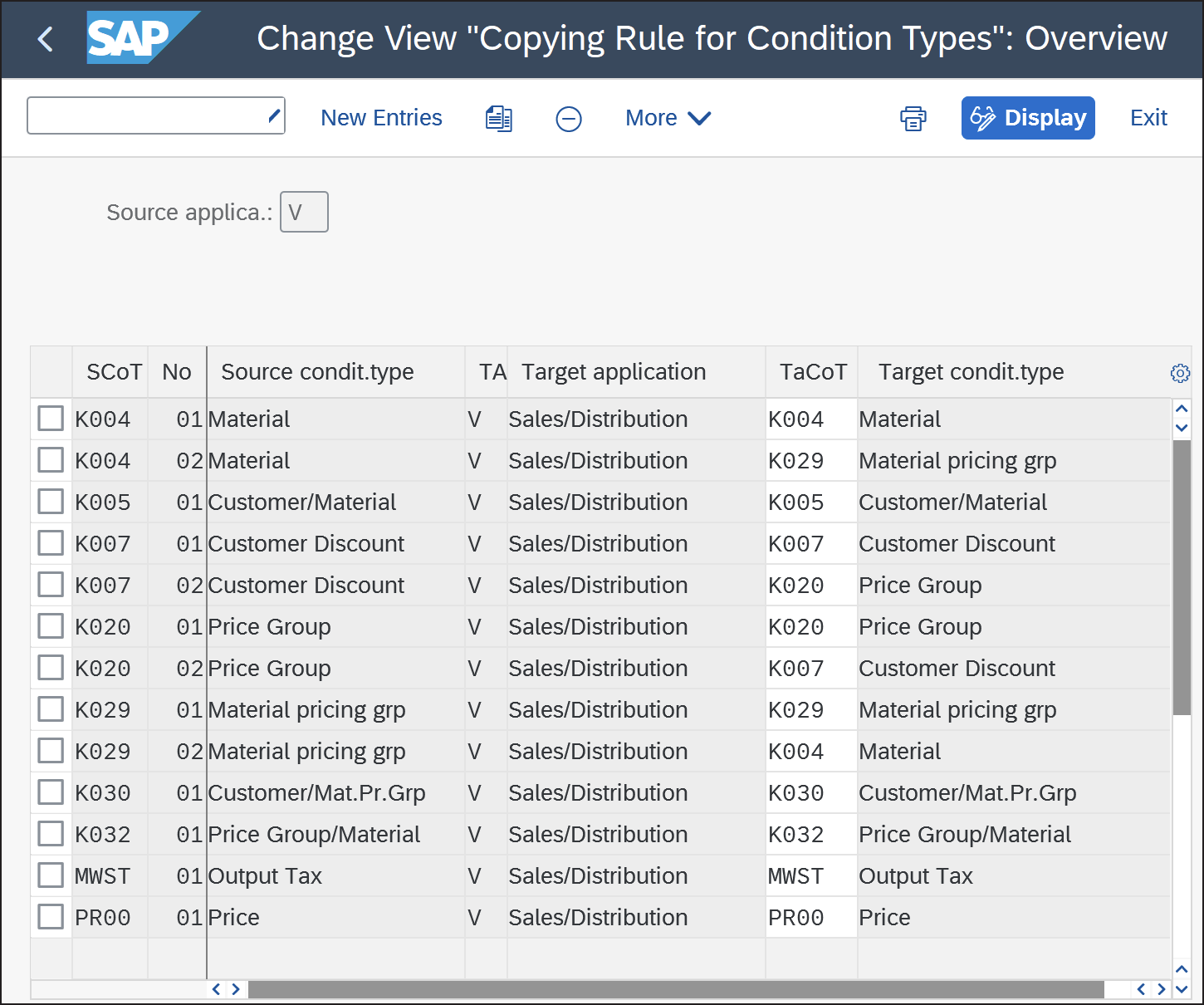Viewport: 1204px width, 1005px height.
Task: Check the K007 02 Customer Discount row
Action: tap(51, 585)
